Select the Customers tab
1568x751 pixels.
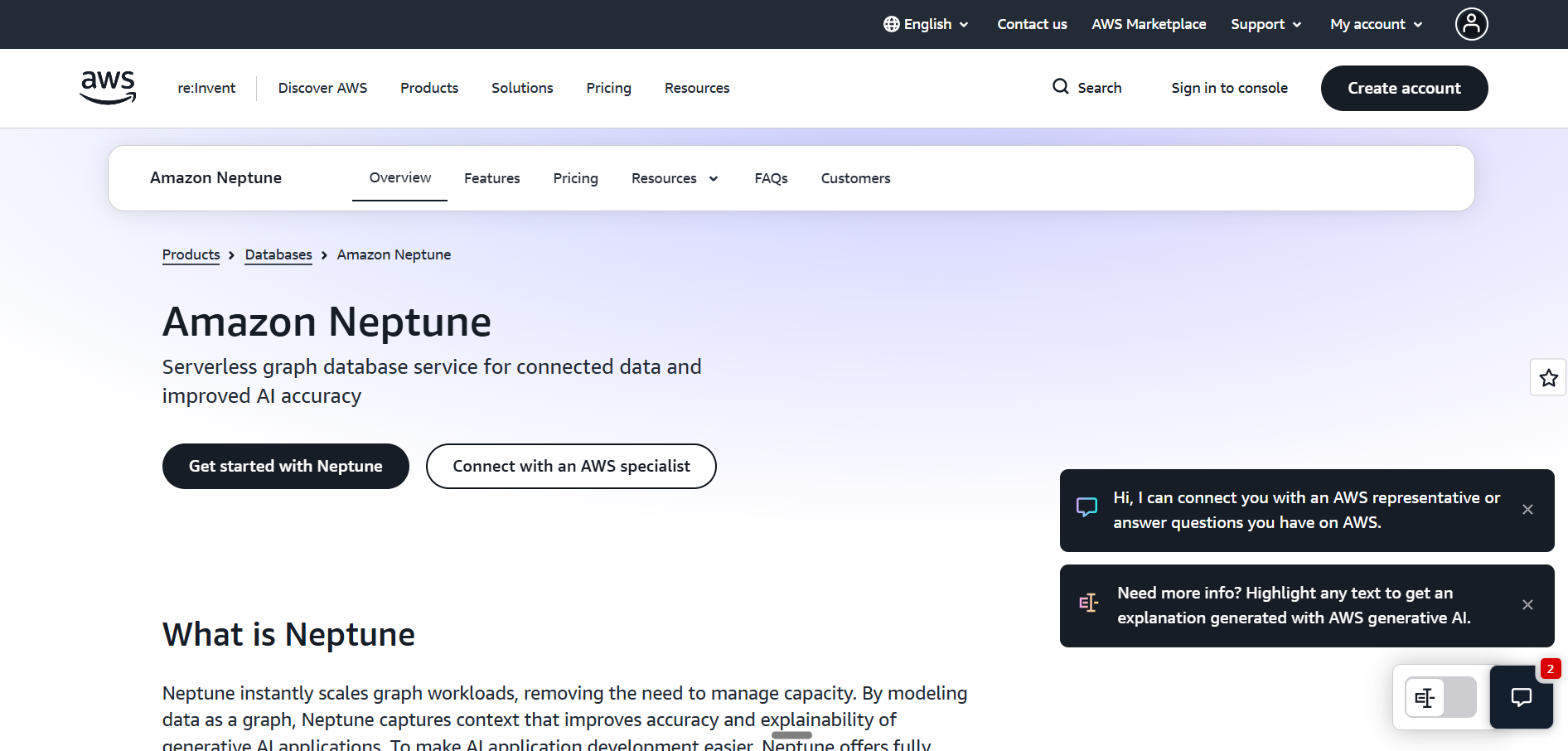point(855,178)
